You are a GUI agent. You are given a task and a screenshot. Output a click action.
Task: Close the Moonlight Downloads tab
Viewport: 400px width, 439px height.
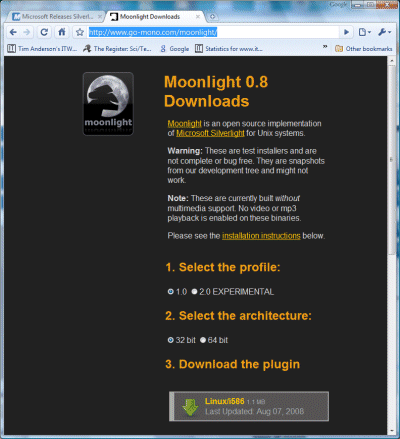(198, 16)
